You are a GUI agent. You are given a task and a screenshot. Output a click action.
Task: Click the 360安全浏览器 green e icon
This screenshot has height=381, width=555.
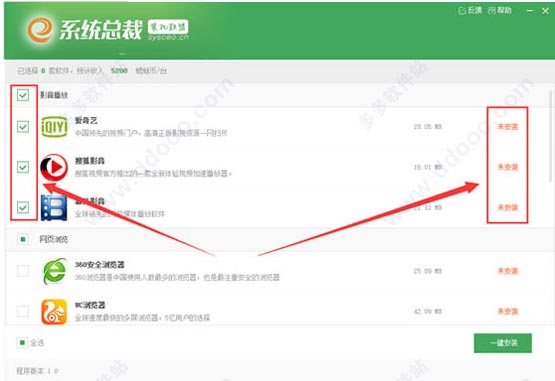55,271
